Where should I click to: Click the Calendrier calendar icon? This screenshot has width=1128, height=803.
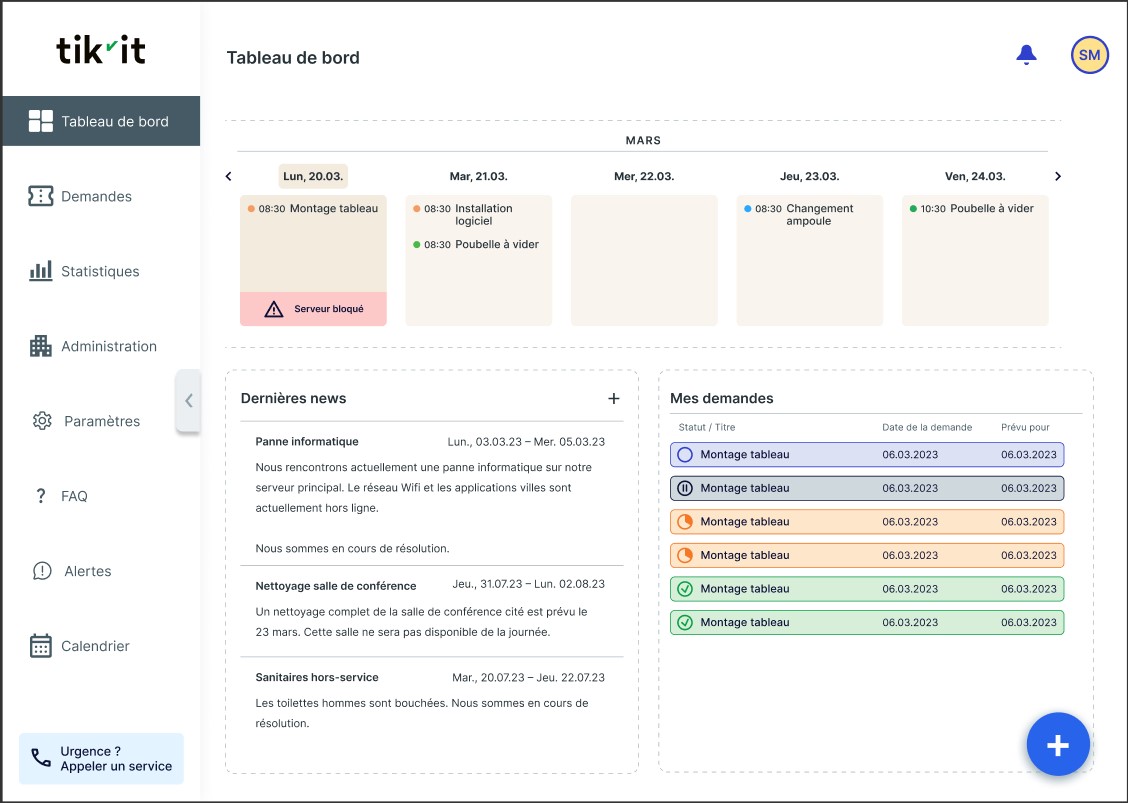(x=41, y=646)
